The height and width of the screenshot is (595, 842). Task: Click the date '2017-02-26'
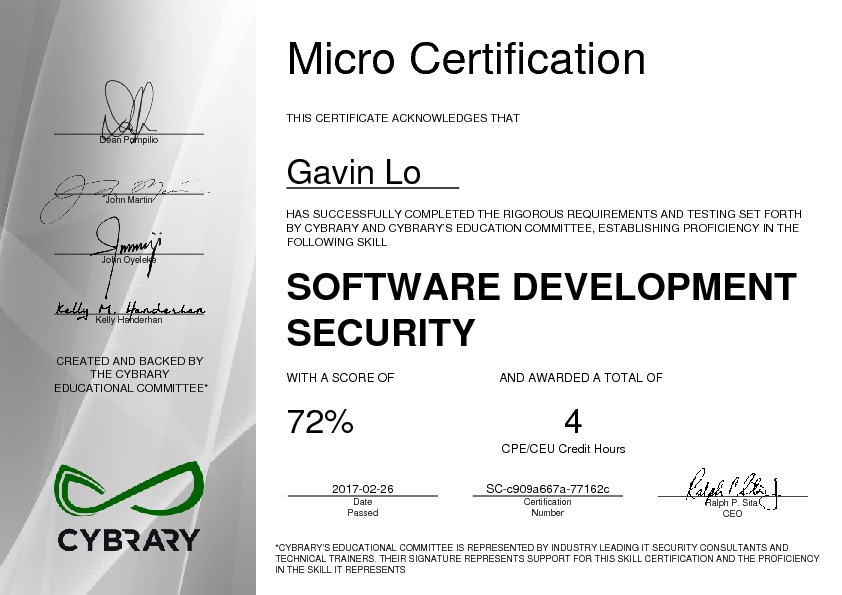[362, 489]
